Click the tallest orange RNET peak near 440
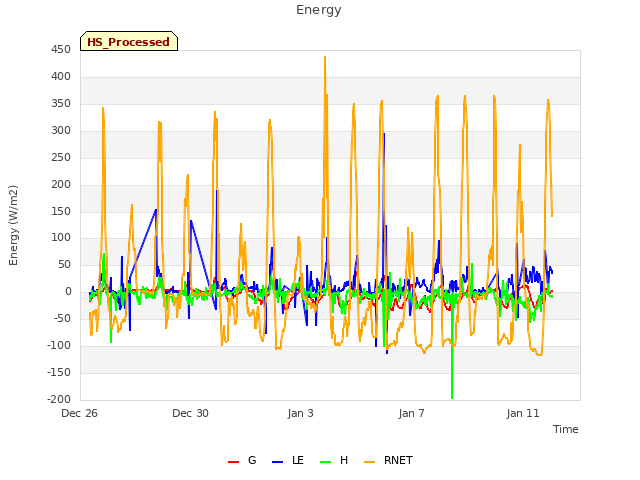This screenshot has width=640, height=480. [x=325, y=58]
